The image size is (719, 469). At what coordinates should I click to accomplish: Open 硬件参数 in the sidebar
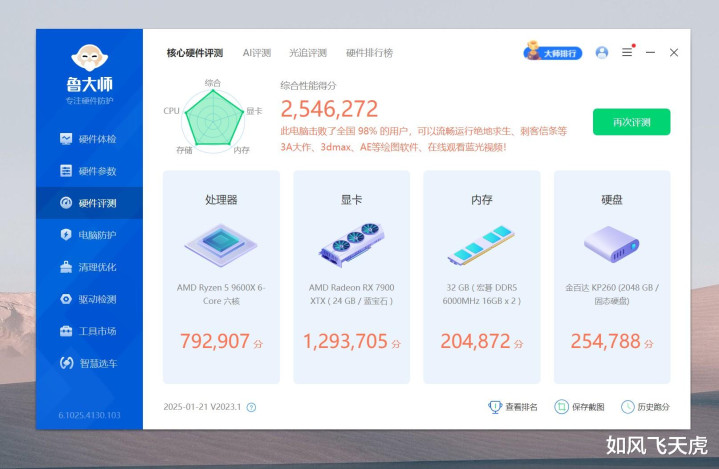pos(89,171)
